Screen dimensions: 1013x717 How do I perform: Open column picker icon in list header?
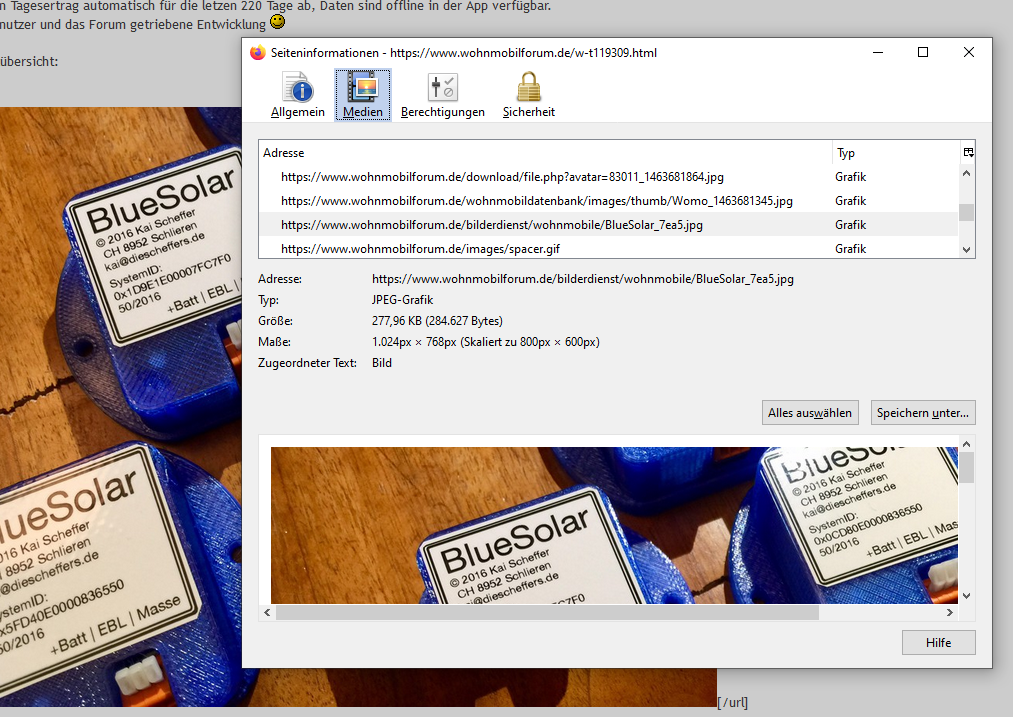[x=968, y=152]
